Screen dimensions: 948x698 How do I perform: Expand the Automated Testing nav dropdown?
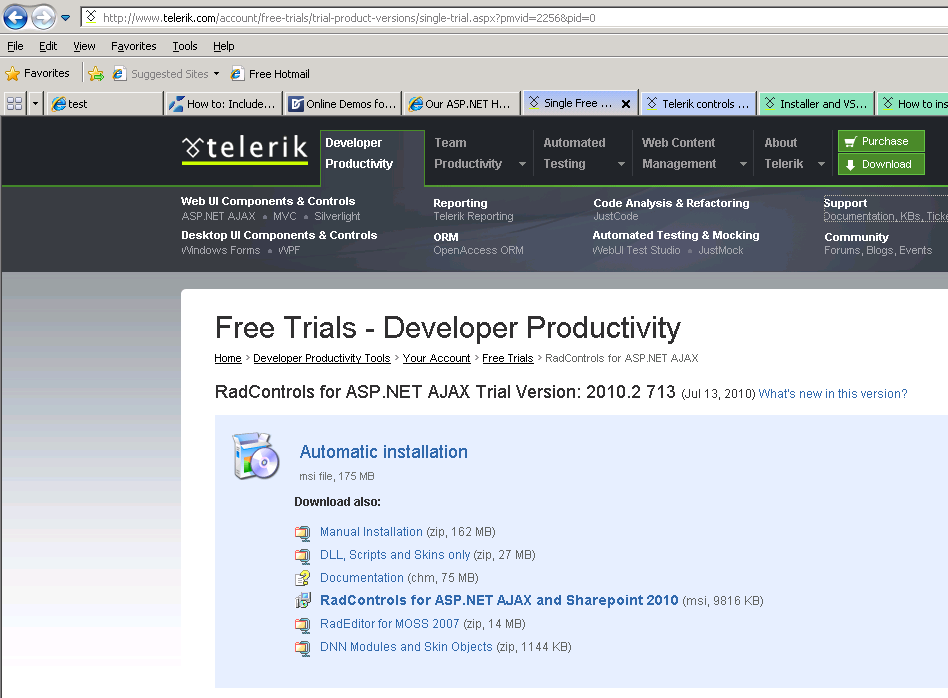pos(621,164)
